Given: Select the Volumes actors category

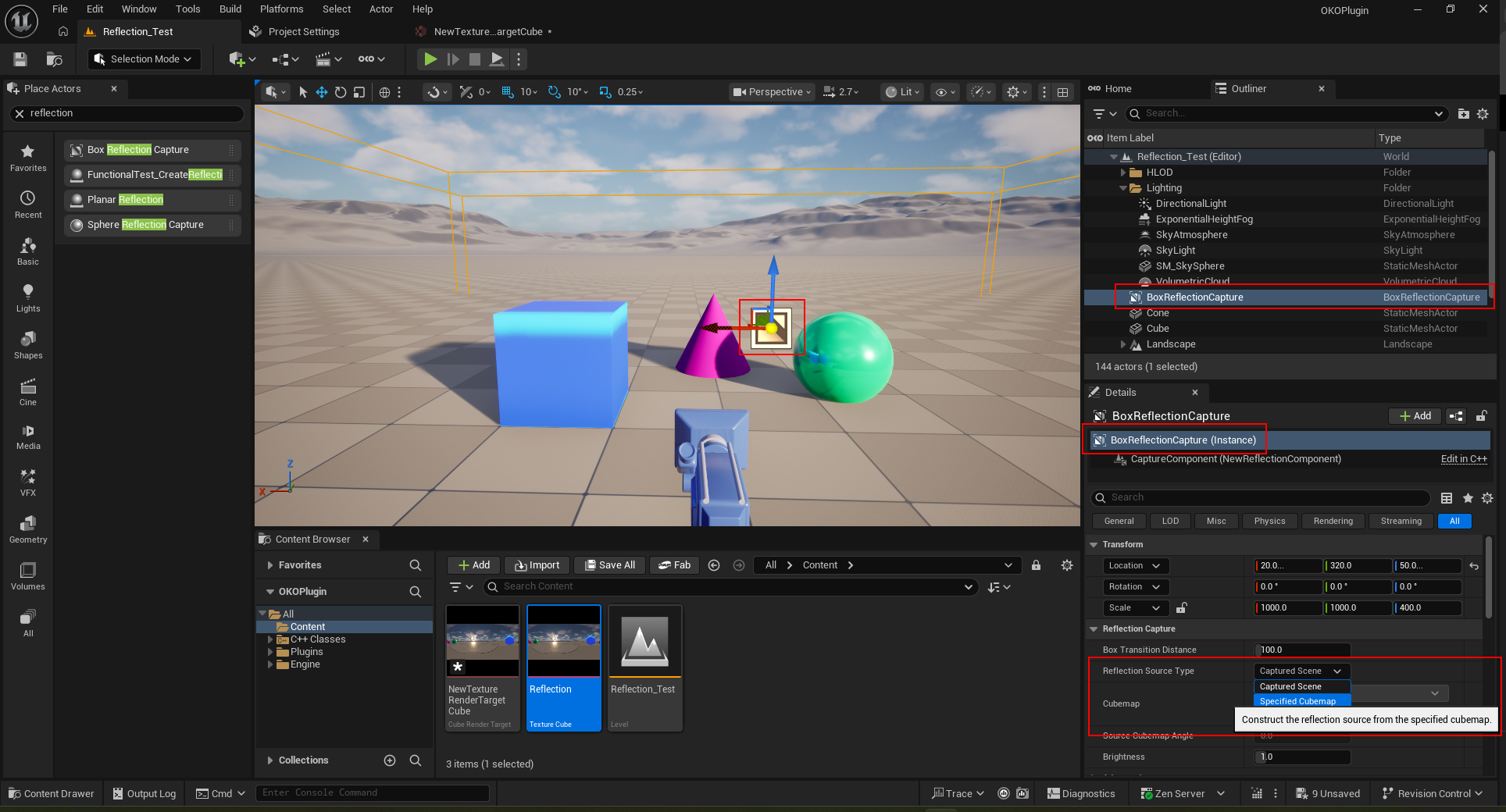Looking at the screenshot, I should click(x=28, y=576).
